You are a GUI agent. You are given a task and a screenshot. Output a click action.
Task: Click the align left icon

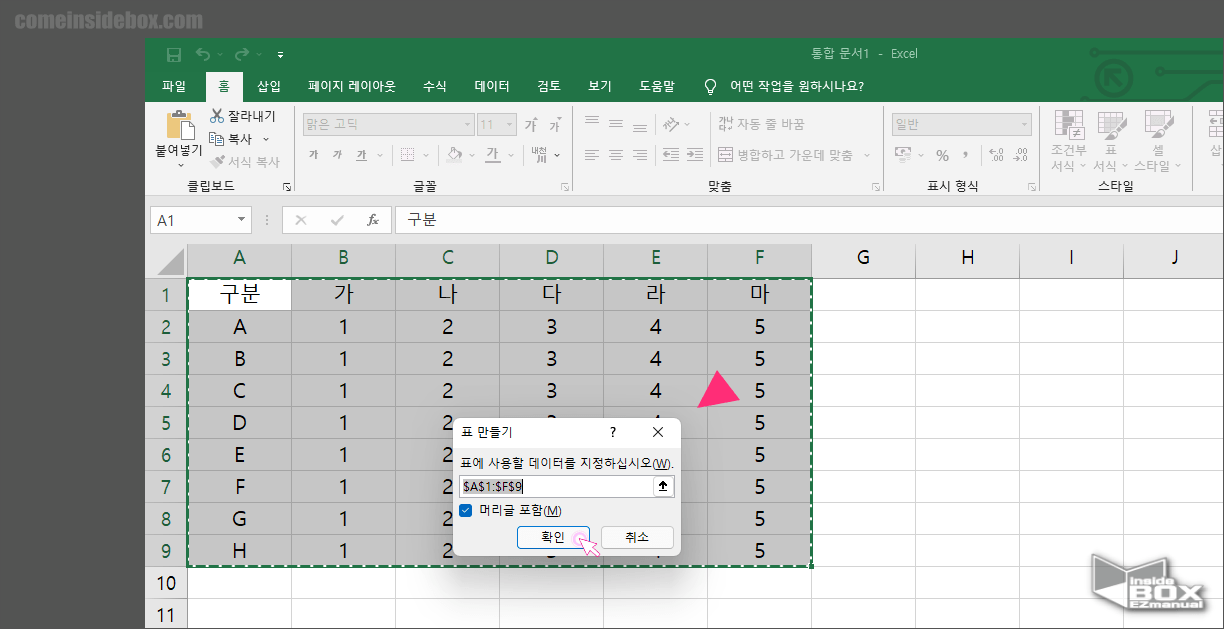click(591, 155)
